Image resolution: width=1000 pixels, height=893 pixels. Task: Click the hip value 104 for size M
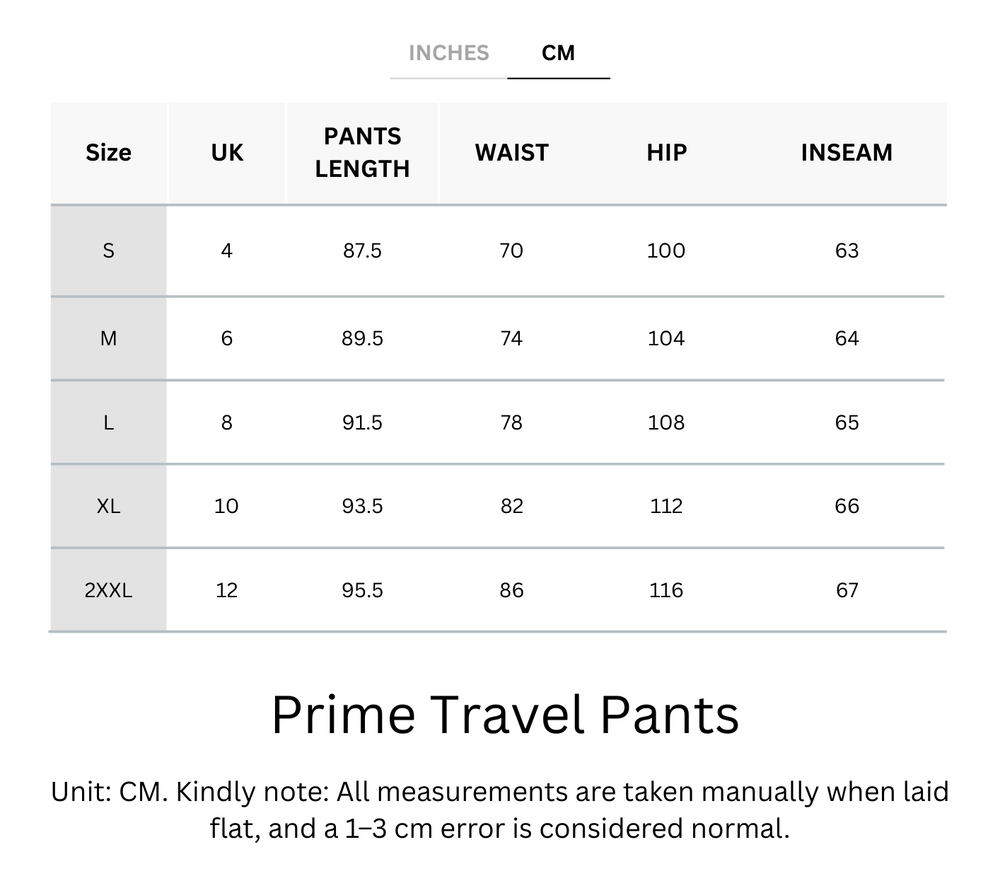pos(665,338)
